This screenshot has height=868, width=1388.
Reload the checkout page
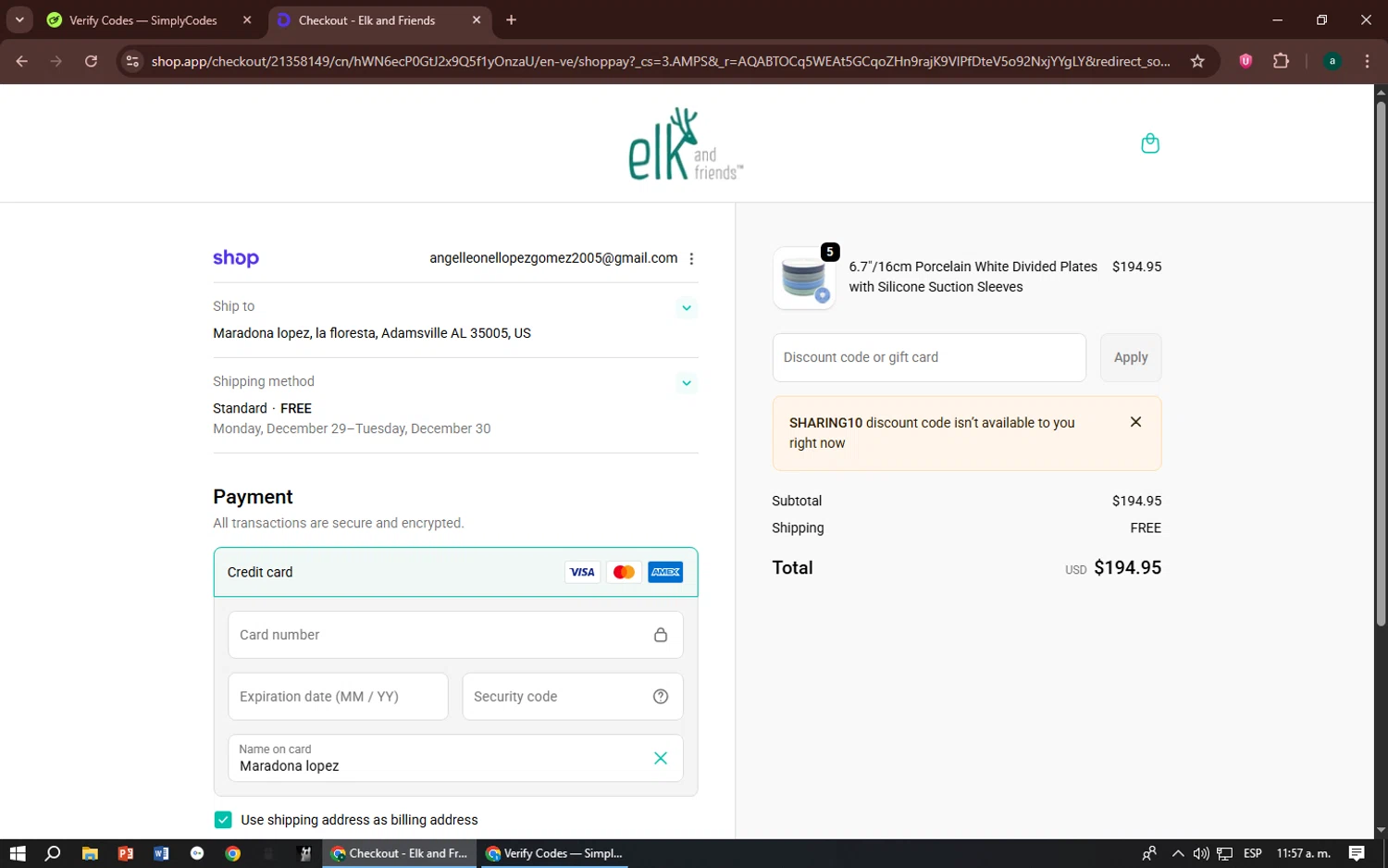point(91,61)
